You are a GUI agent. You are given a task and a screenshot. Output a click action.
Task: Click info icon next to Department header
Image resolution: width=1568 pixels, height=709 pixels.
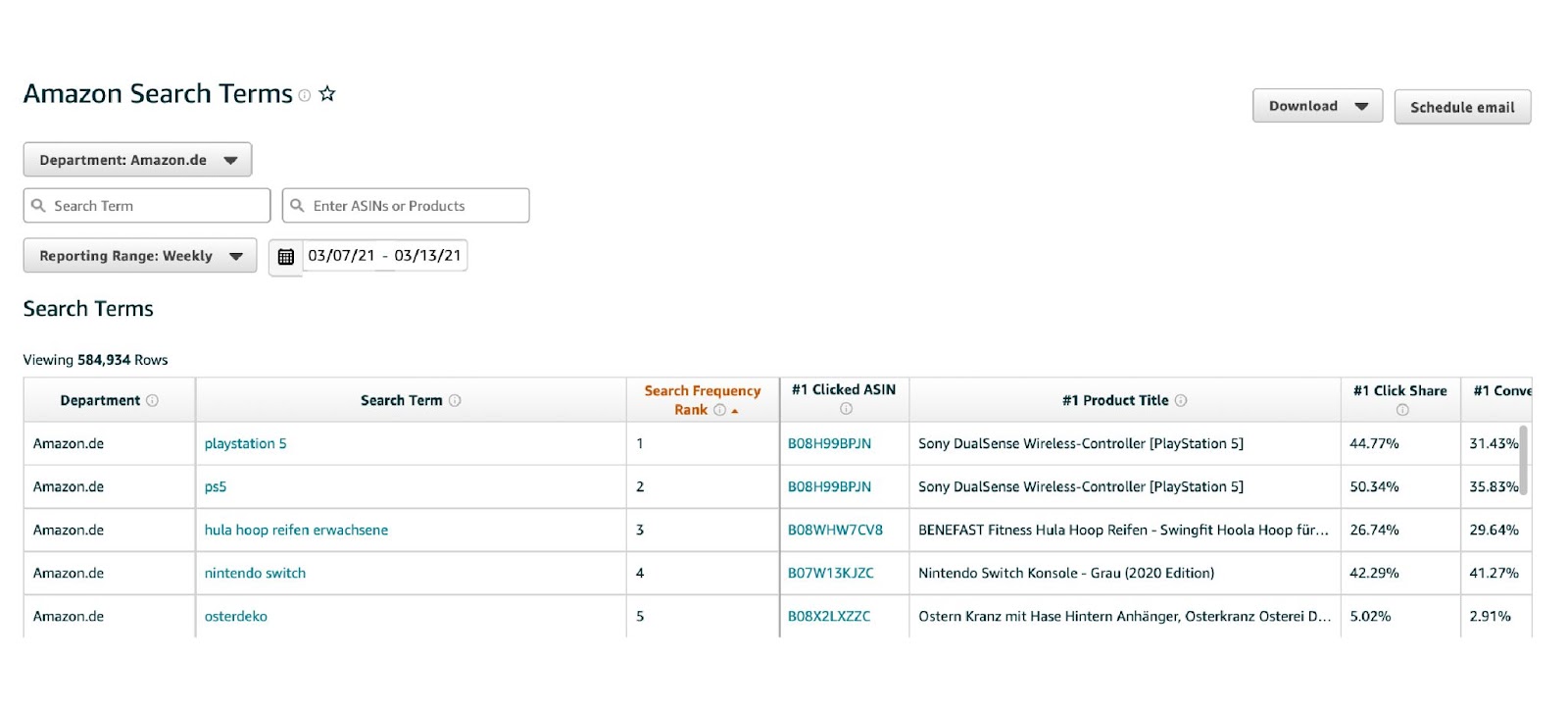pos(152,400)
